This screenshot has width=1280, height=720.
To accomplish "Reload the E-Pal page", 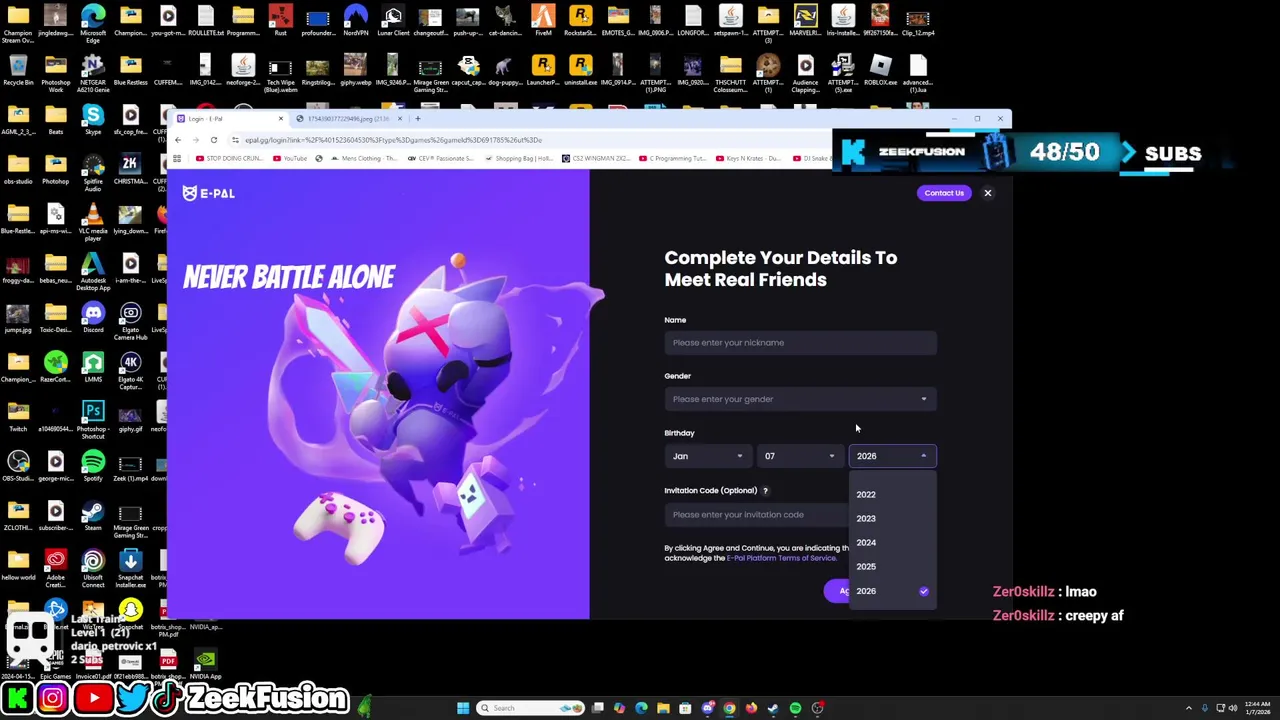I will click(213, 140).
